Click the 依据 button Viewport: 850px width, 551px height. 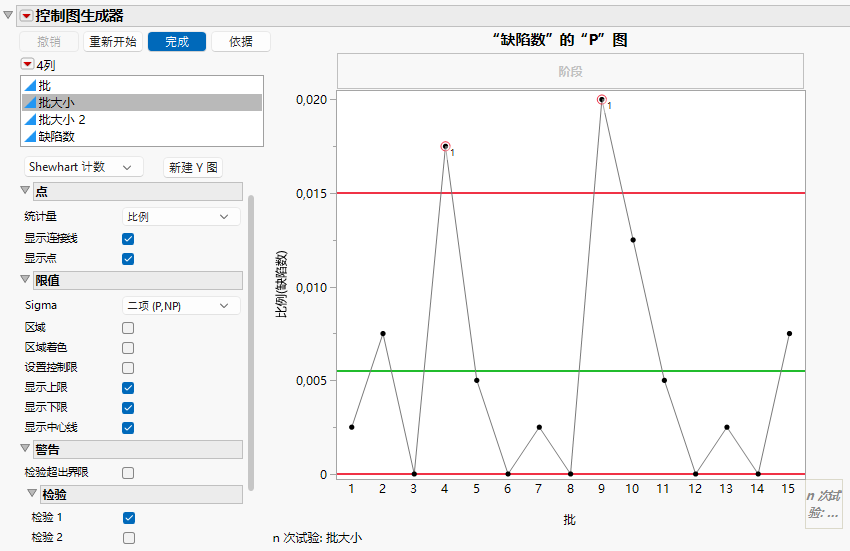pyautogui.click(x=241, y=42)
